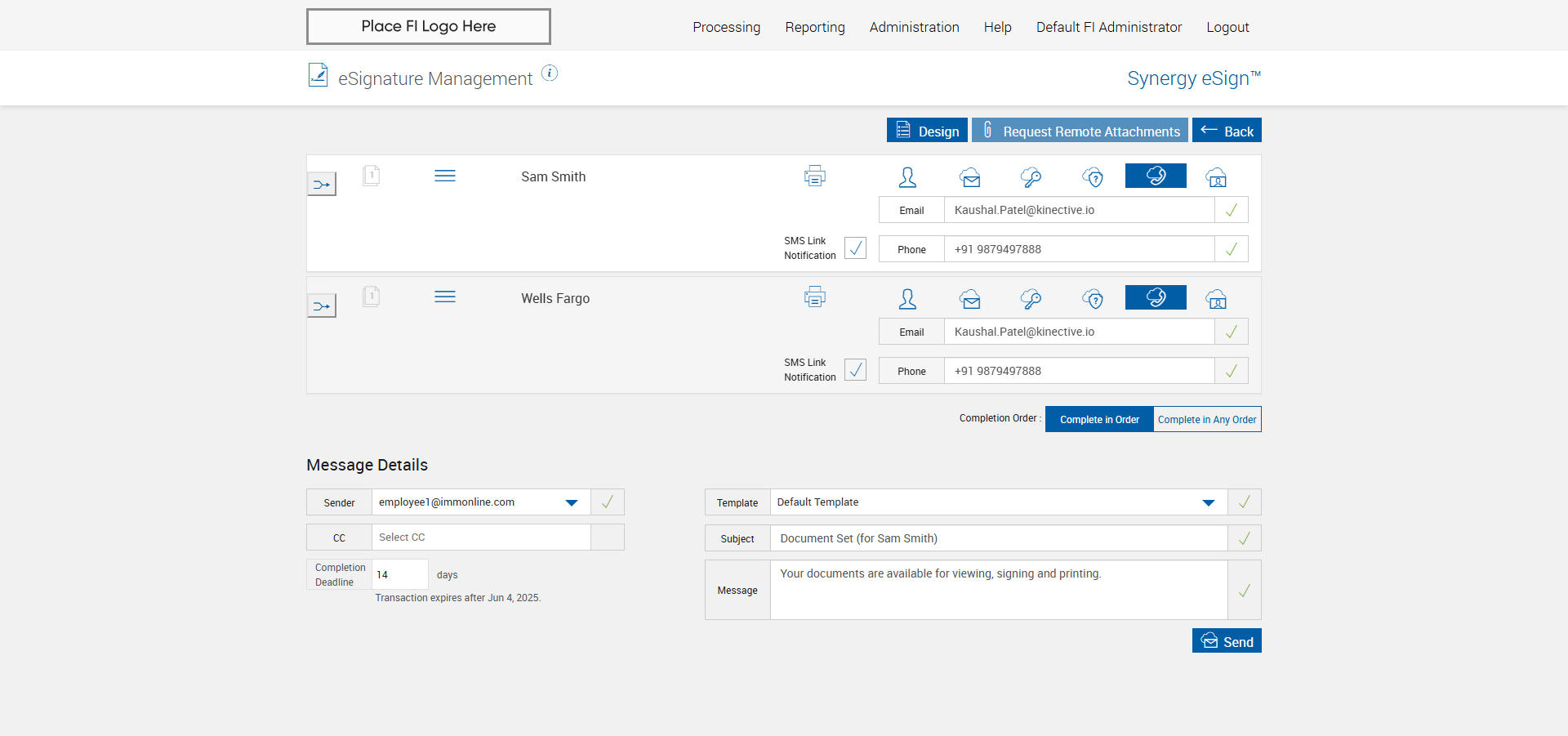
Task: Click the merge arrow button beside Sam Smith
Action: click(x=322, y=184)
